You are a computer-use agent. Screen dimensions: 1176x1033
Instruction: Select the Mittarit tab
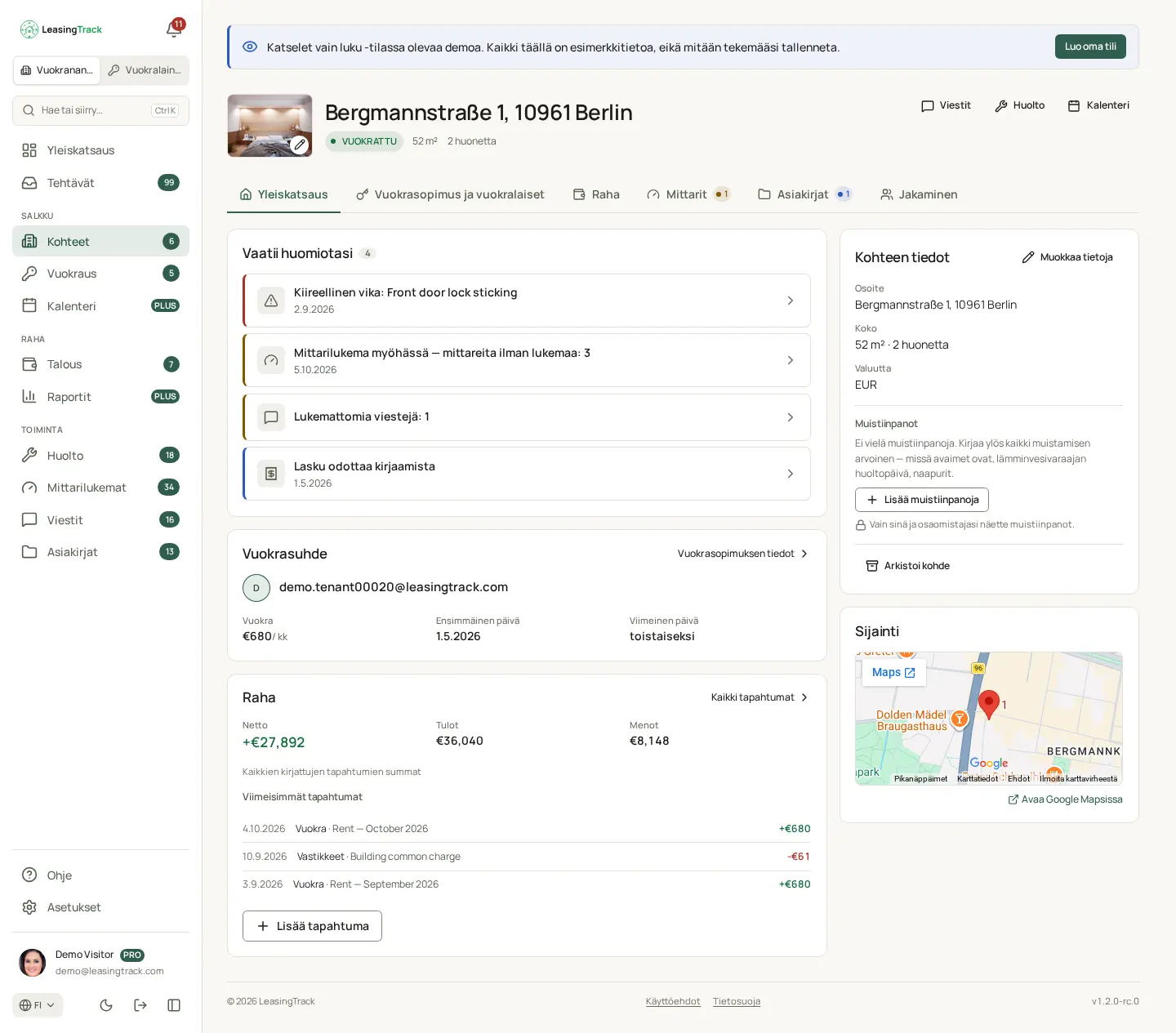pos(688,194)
